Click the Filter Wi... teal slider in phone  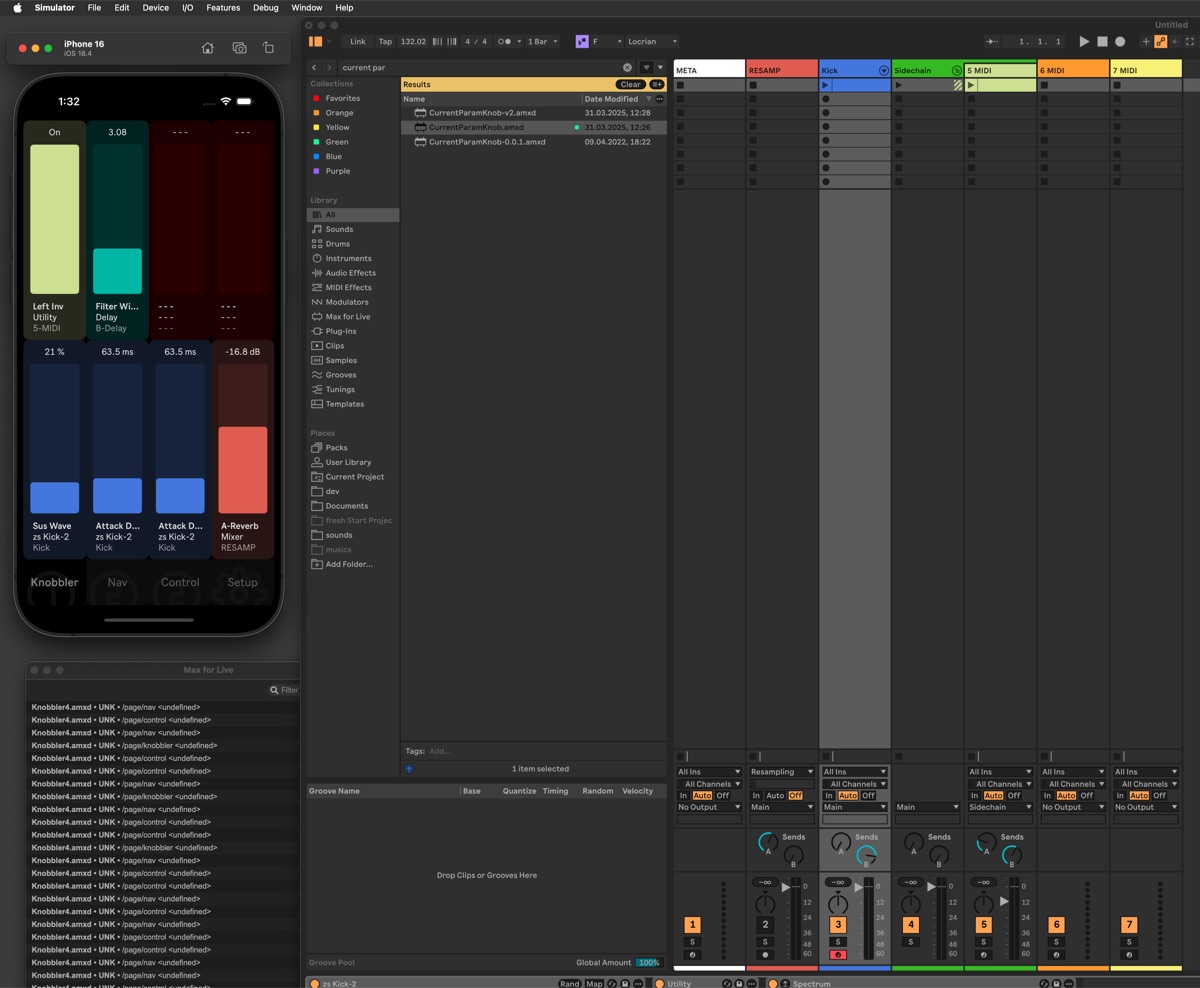point(118,219)
